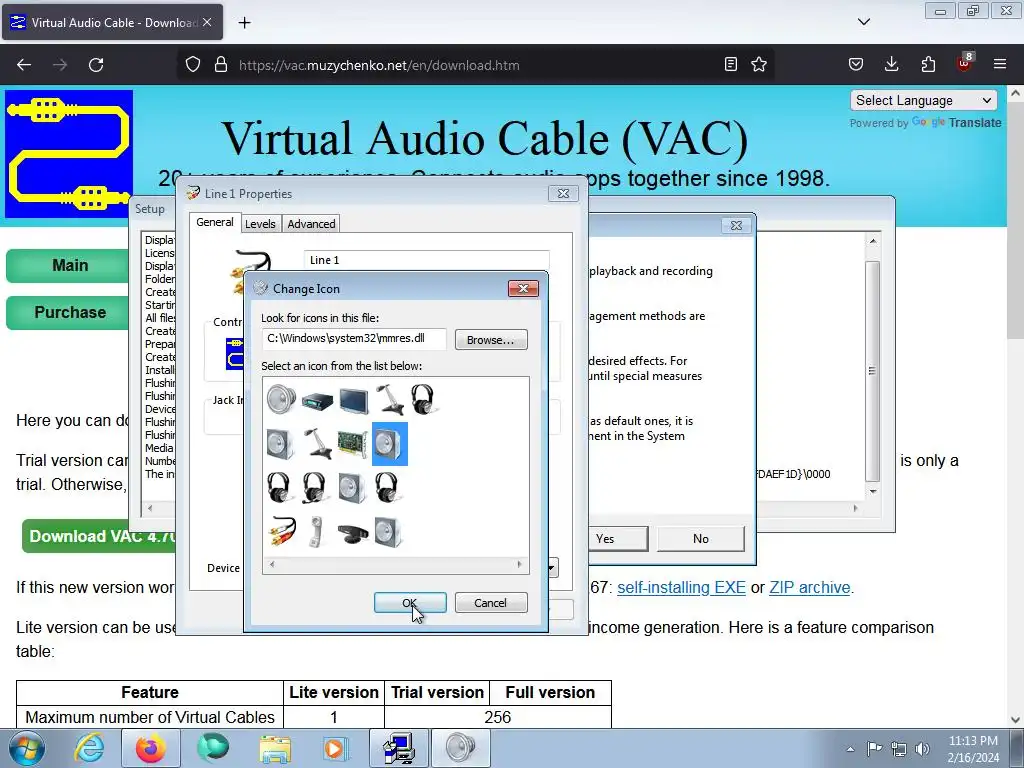Viewport: 1024px width, 768px height.
Task: Show hidden system tray icons
Action: [x=850, y=749]
